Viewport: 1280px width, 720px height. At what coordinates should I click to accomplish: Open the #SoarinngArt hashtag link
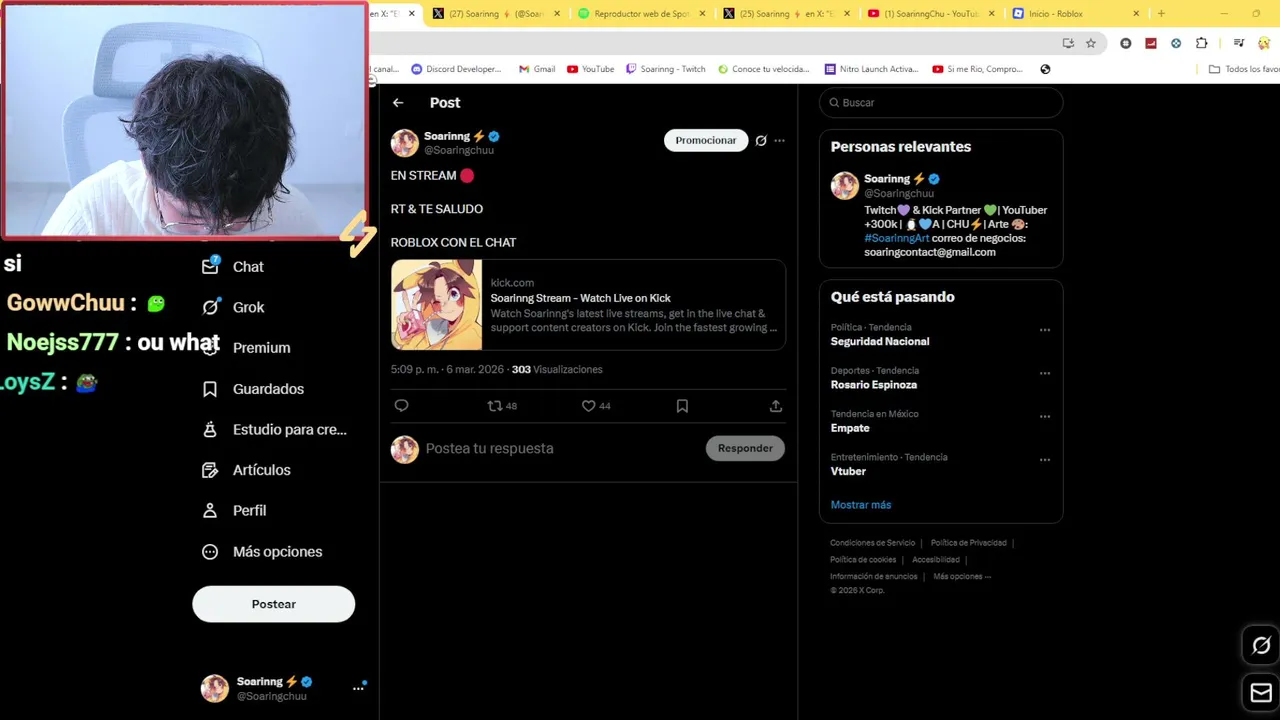(897, 238)
